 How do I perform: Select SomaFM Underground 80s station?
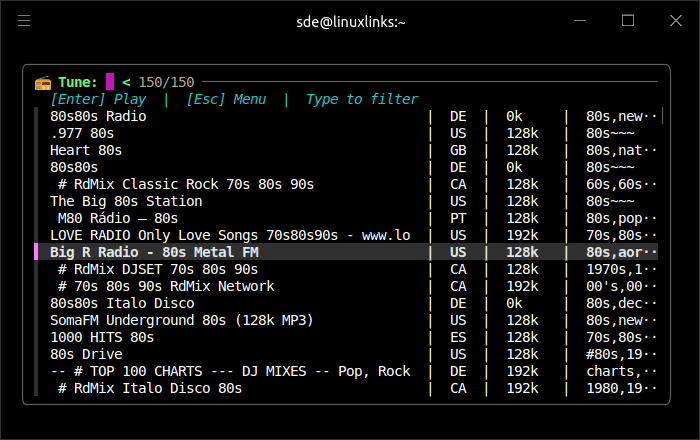point(348,320)
